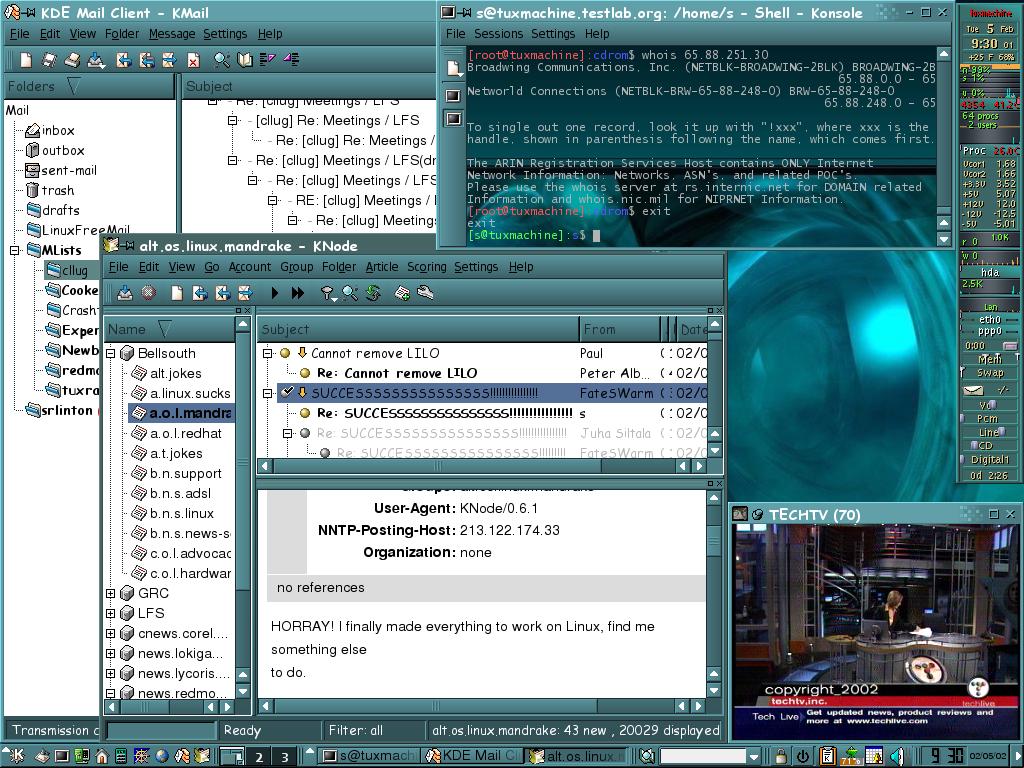
Task: Select 'Re: SUCCESSSS' article from s
Action: tap(444, 413)
